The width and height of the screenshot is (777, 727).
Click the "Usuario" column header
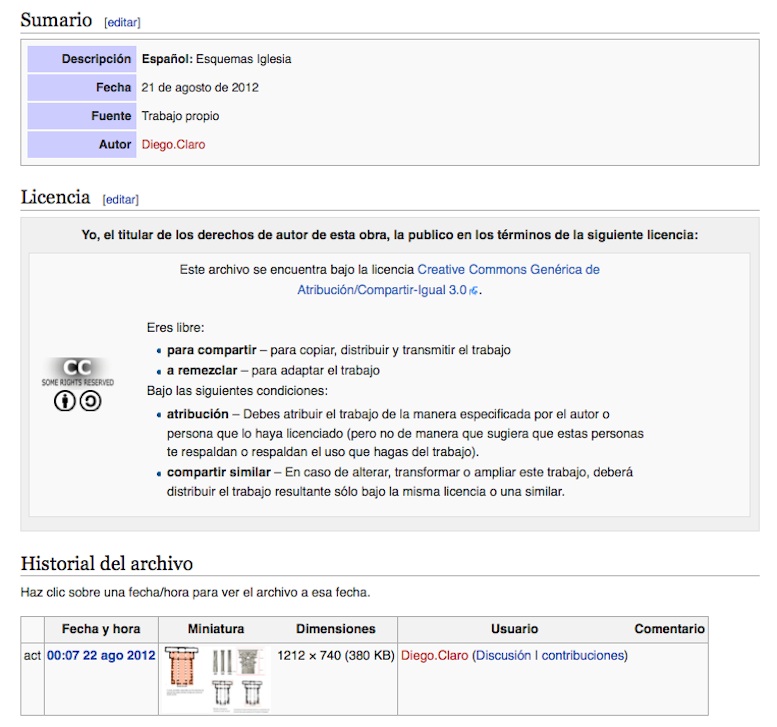click(x=514, y=629)
